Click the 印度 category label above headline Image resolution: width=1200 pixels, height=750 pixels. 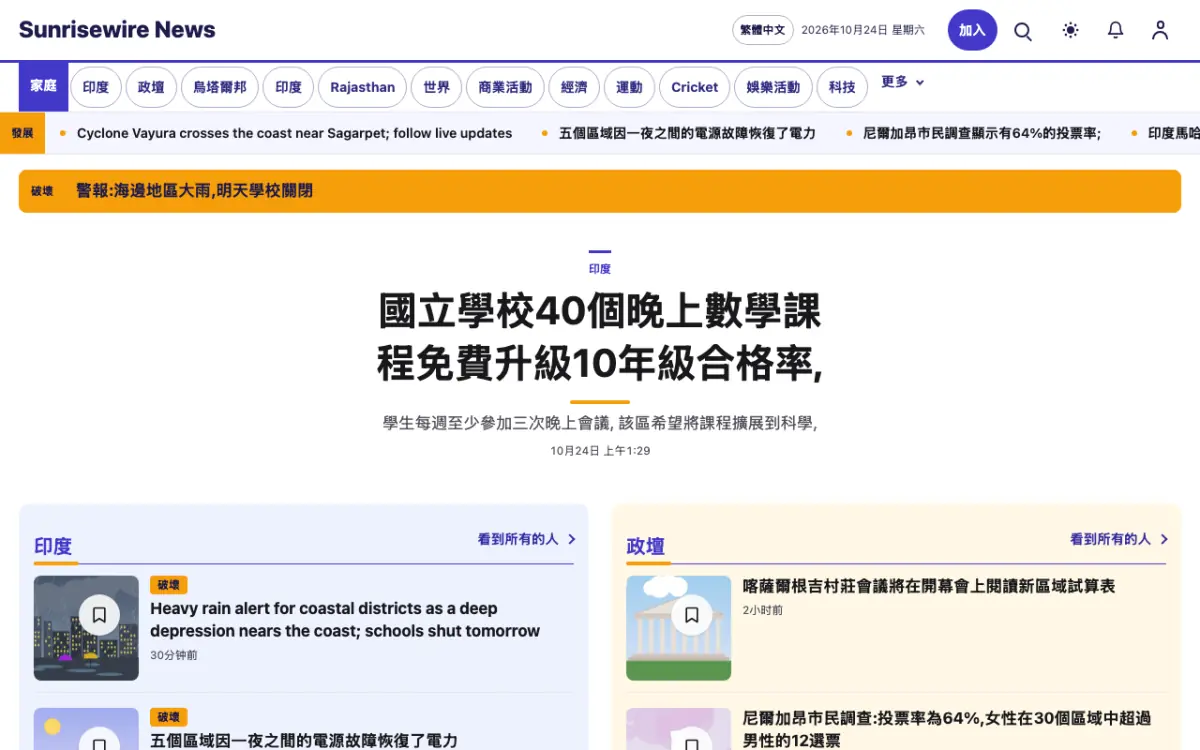click(x=600, y=269)
